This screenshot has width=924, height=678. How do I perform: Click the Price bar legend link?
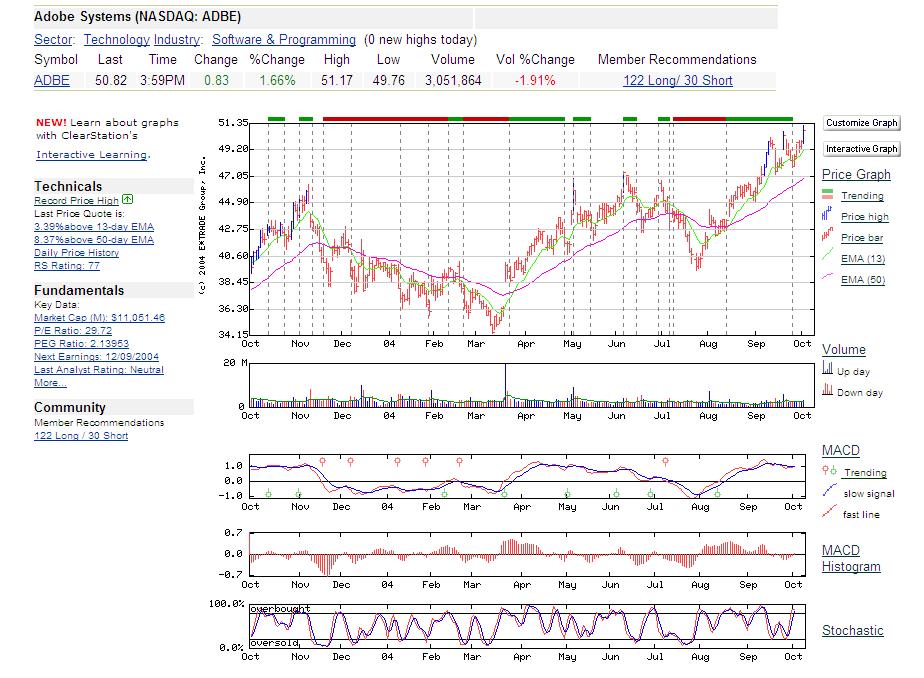[862, 237]
